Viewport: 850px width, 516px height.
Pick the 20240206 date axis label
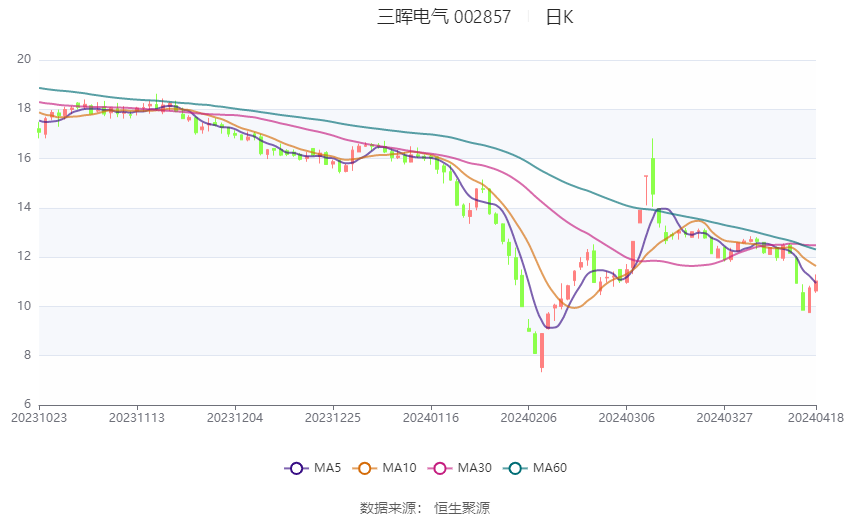click(529, 418)
